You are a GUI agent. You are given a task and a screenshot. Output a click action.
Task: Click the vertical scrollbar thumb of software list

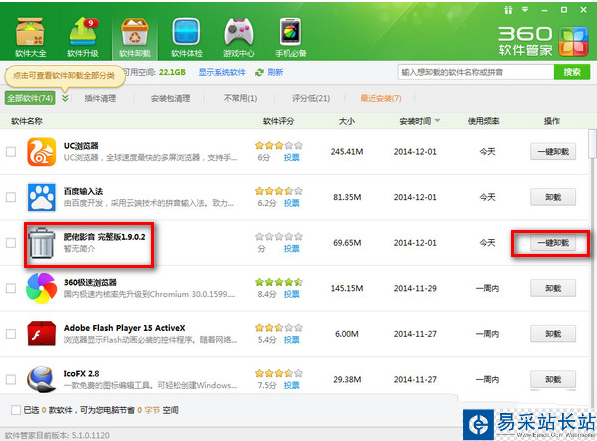(x=592, y=144)
